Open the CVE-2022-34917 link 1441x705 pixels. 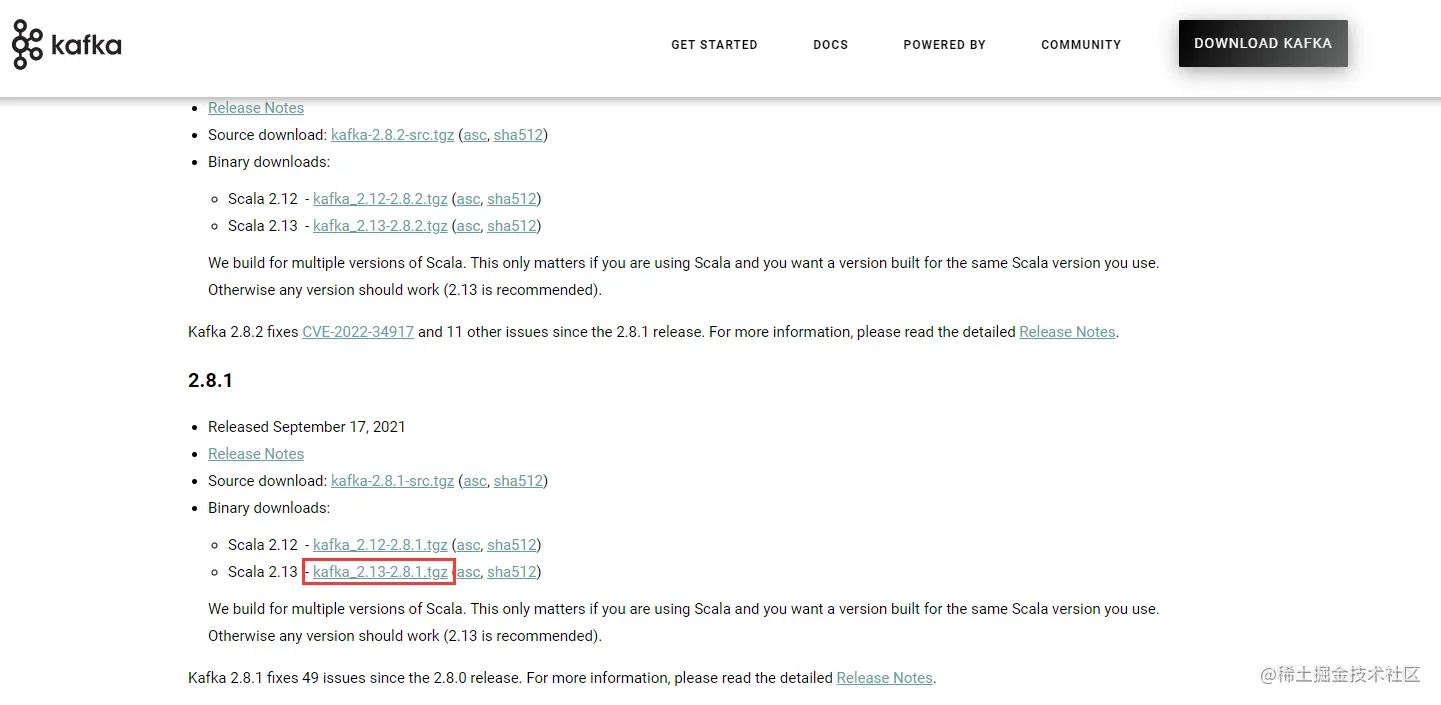[358, 332]
